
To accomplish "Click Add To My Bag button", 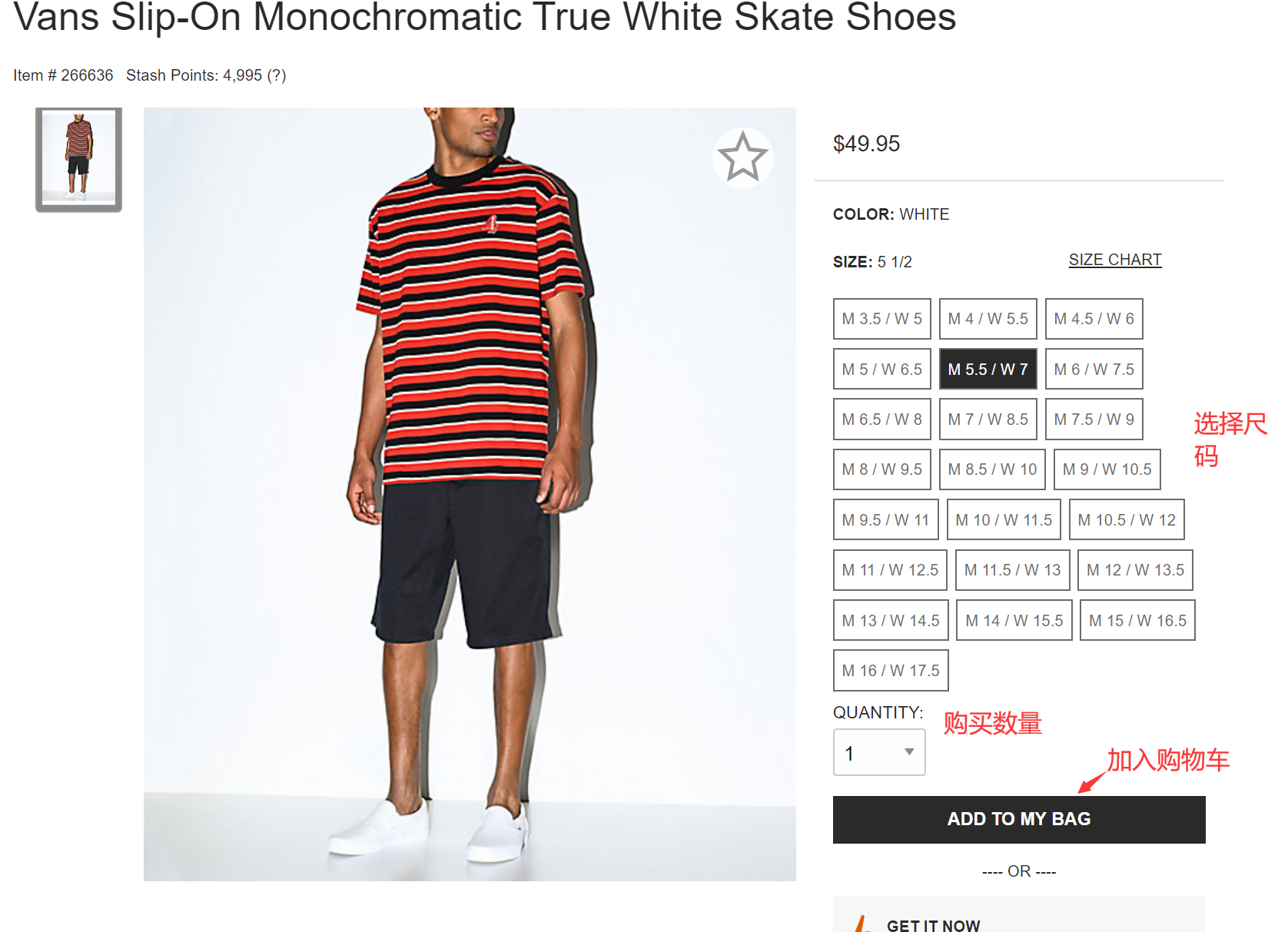I will (1019, 819).
